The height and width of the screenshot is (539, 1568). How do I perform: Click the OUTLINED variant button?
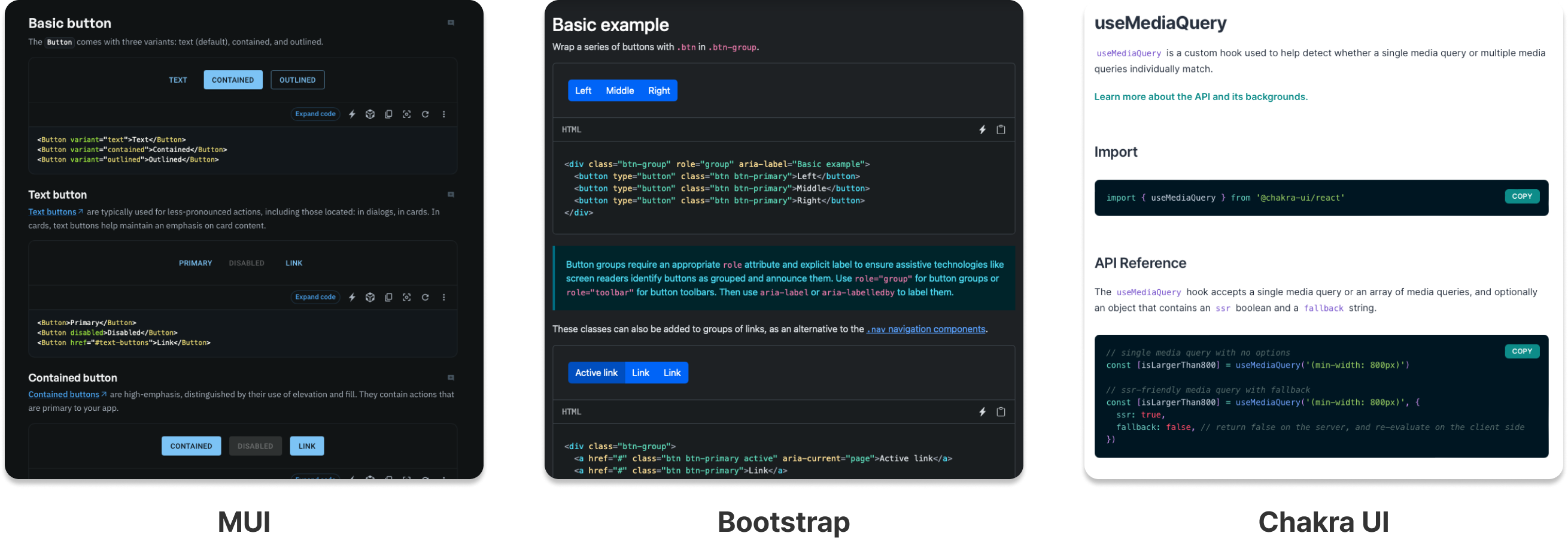(297, 80)
